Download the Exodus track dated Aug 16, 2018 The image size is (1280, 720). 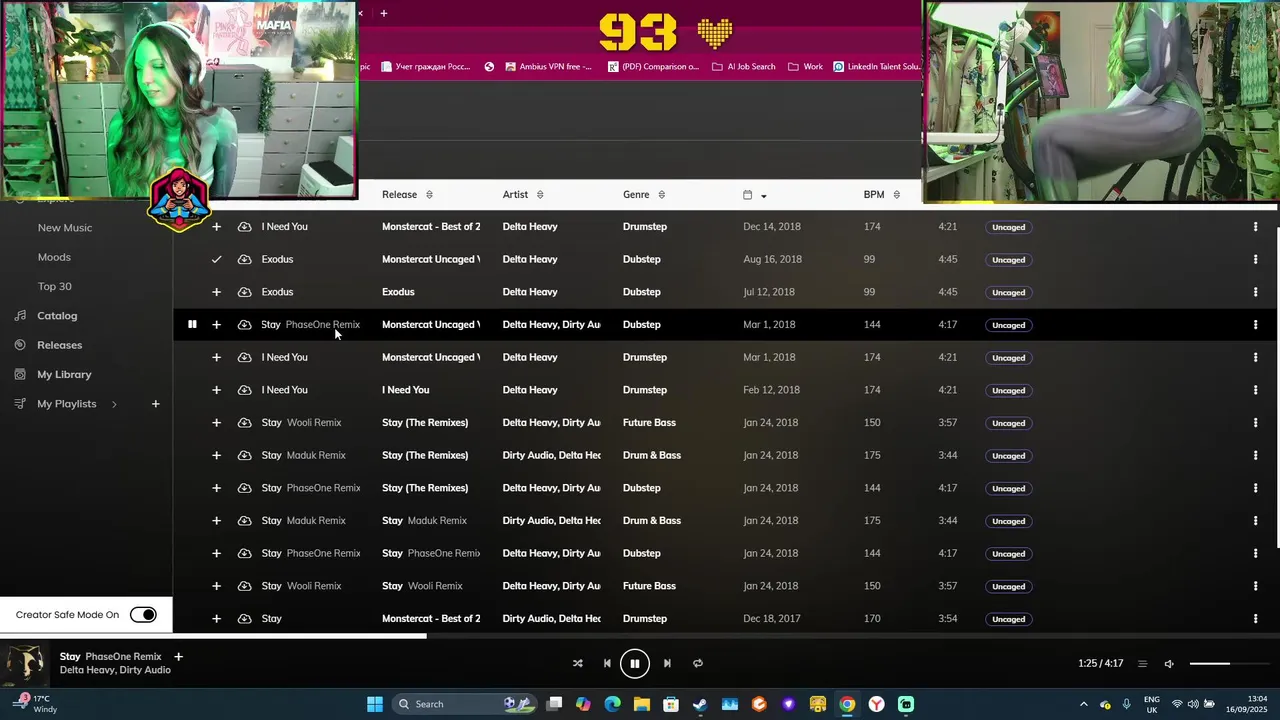tap(244, 259)
